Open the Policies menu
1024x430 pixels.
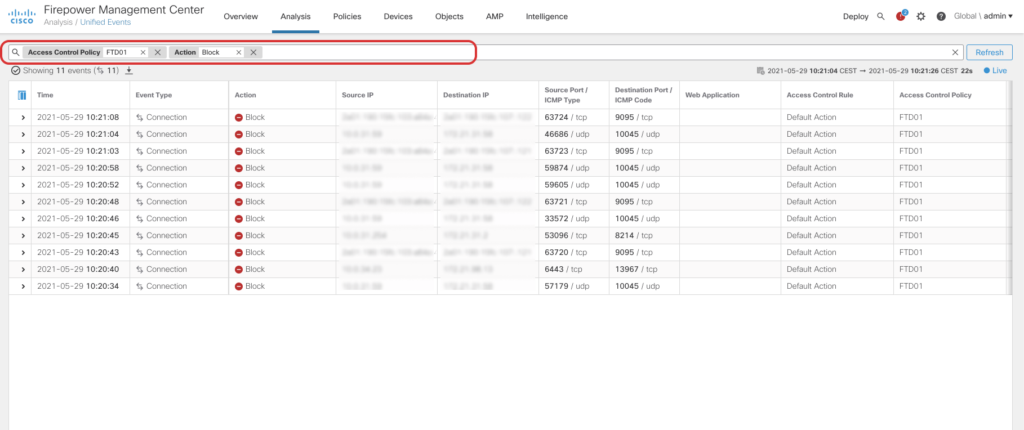347,16
